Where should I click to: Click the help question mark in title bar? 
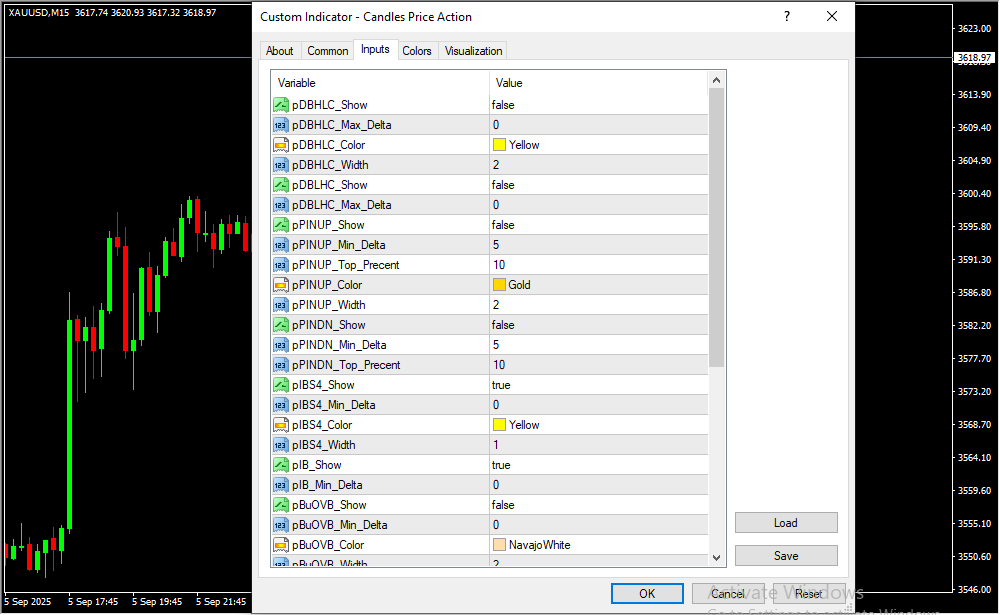click(787, 17)
